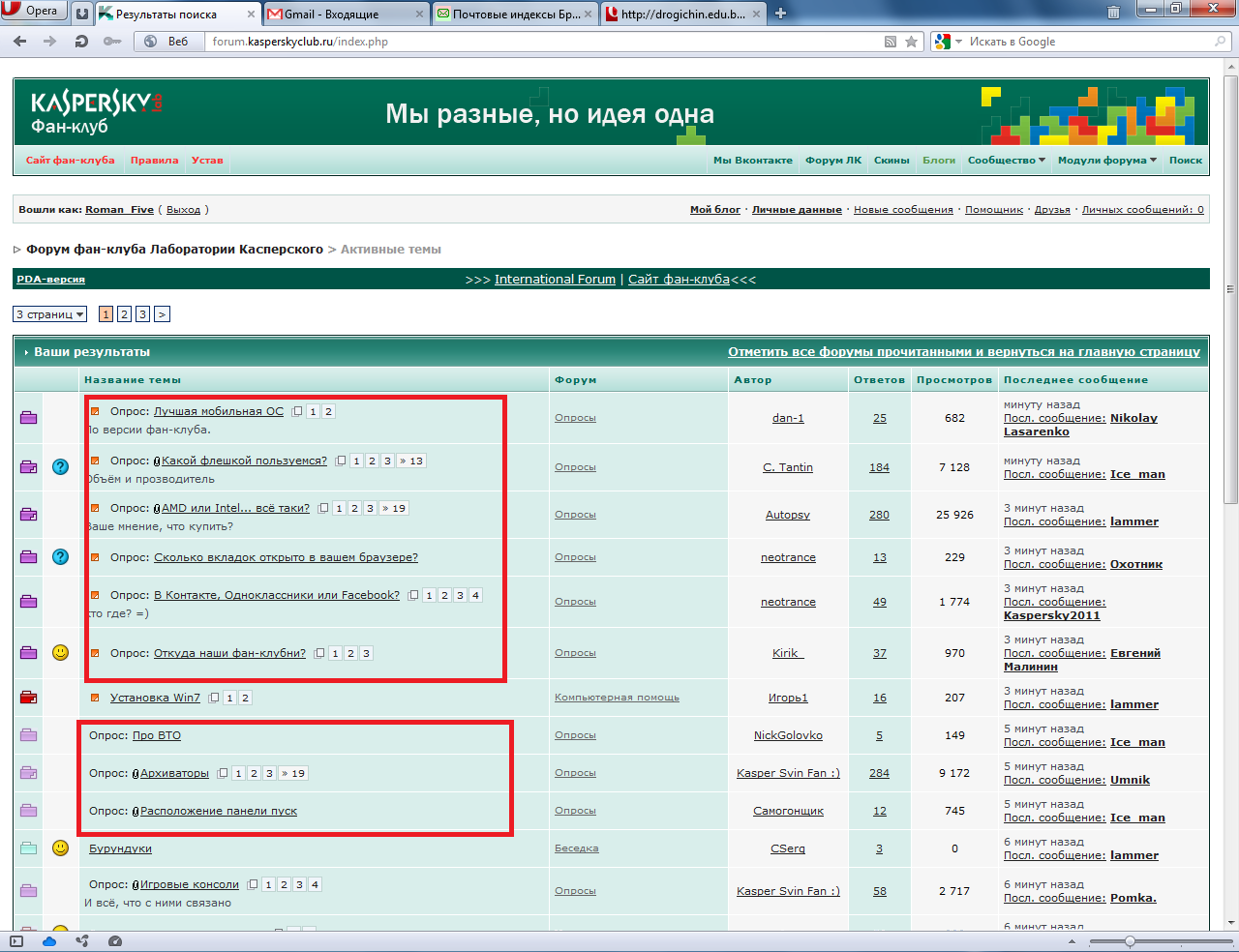Bookmark page using star icon in address bar

coord(911,42)
